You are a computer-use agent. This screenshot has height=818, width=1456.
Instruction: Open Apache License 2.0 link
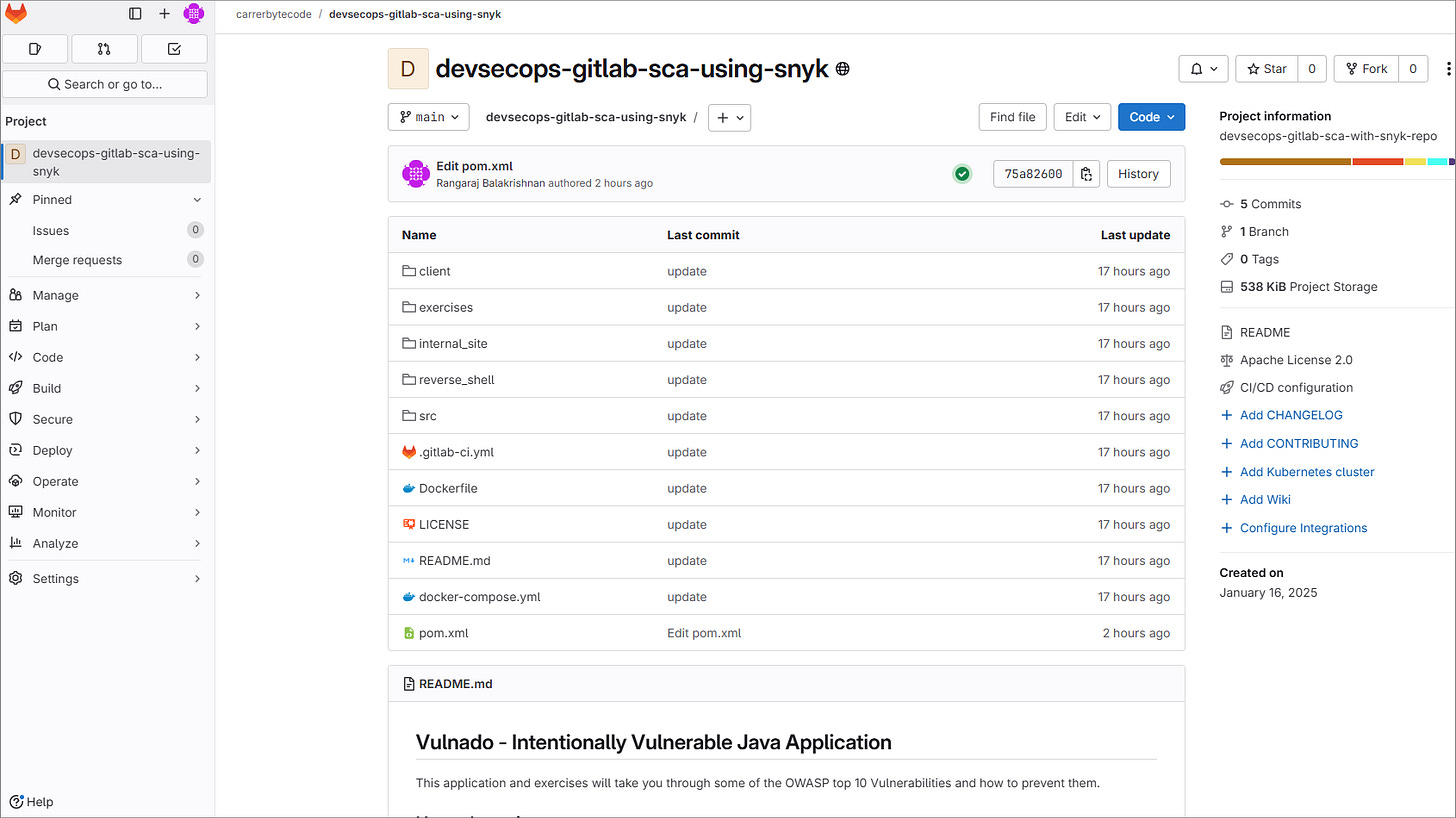[x=1296, y=360]
